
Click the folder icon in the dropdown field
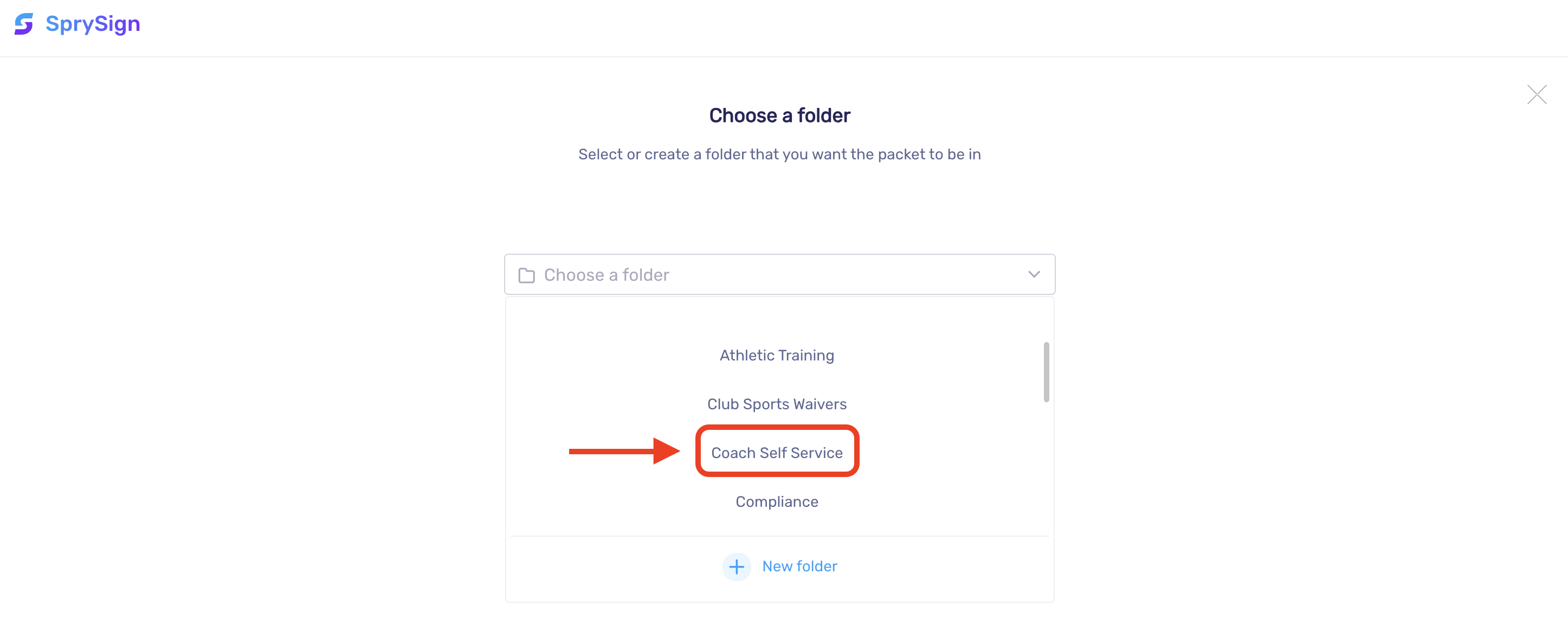(x=526, y=275)
